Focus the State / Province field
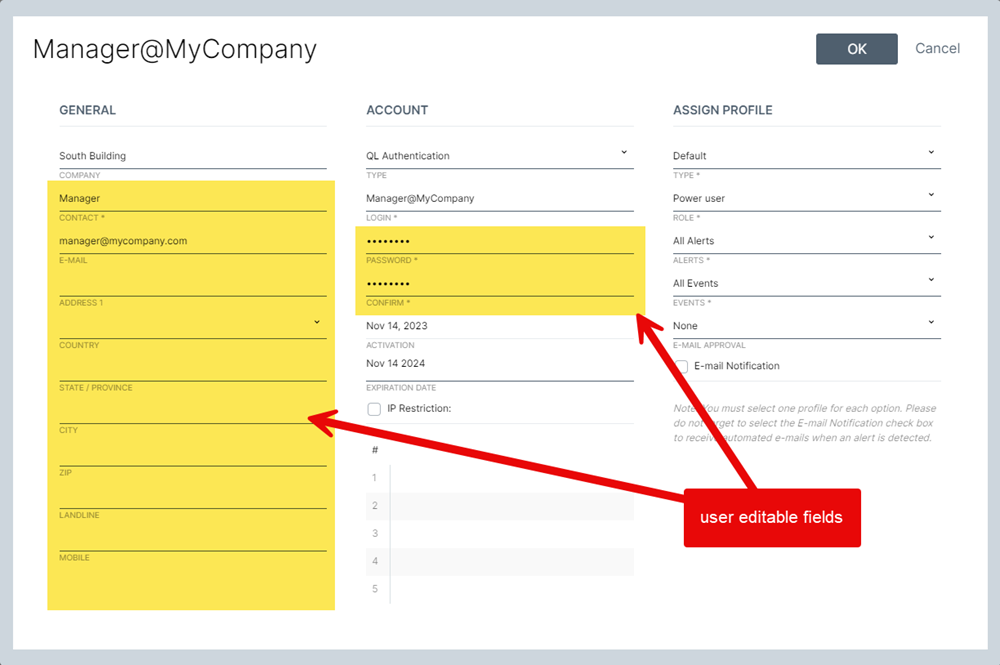The width and height of the screenshot is (1000, 665). (x=193, y=369)
